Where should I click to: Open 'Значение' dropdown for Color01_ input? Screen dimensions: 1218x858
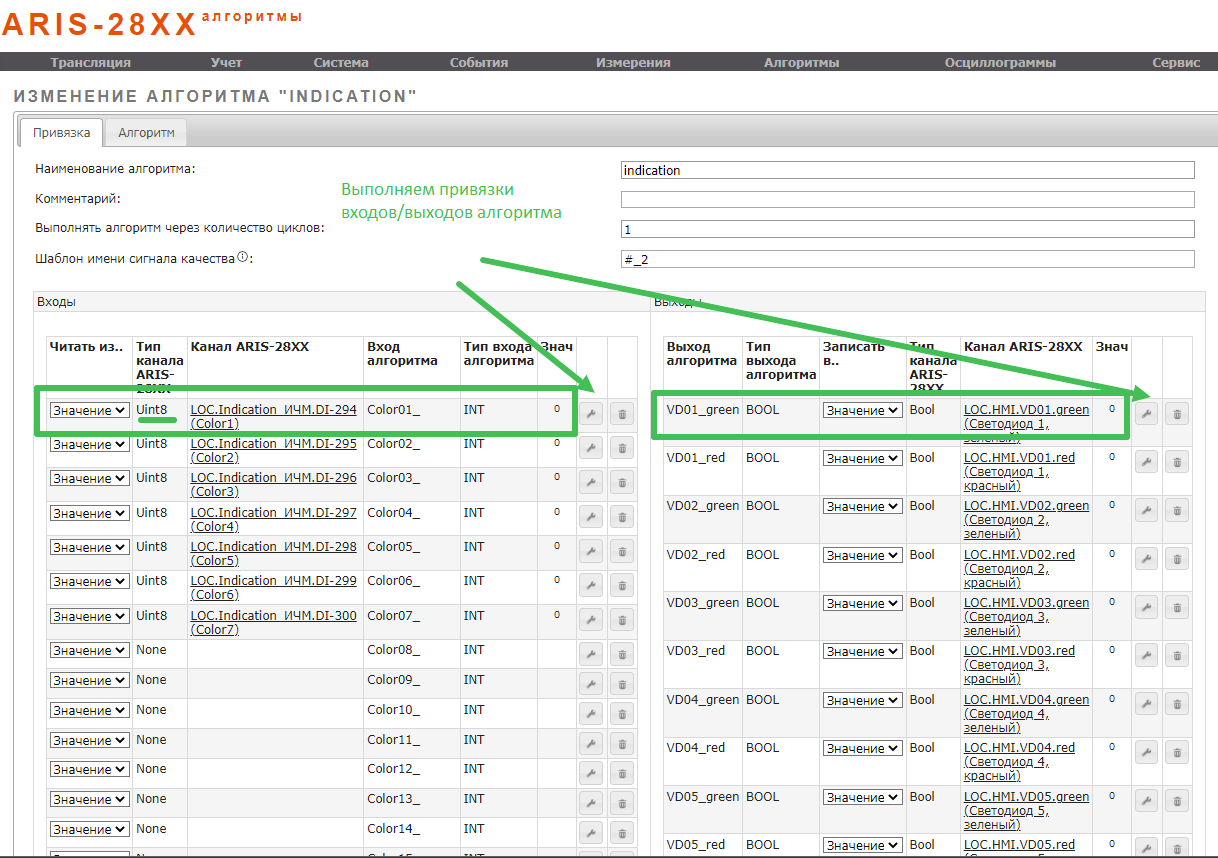[90, 411]
